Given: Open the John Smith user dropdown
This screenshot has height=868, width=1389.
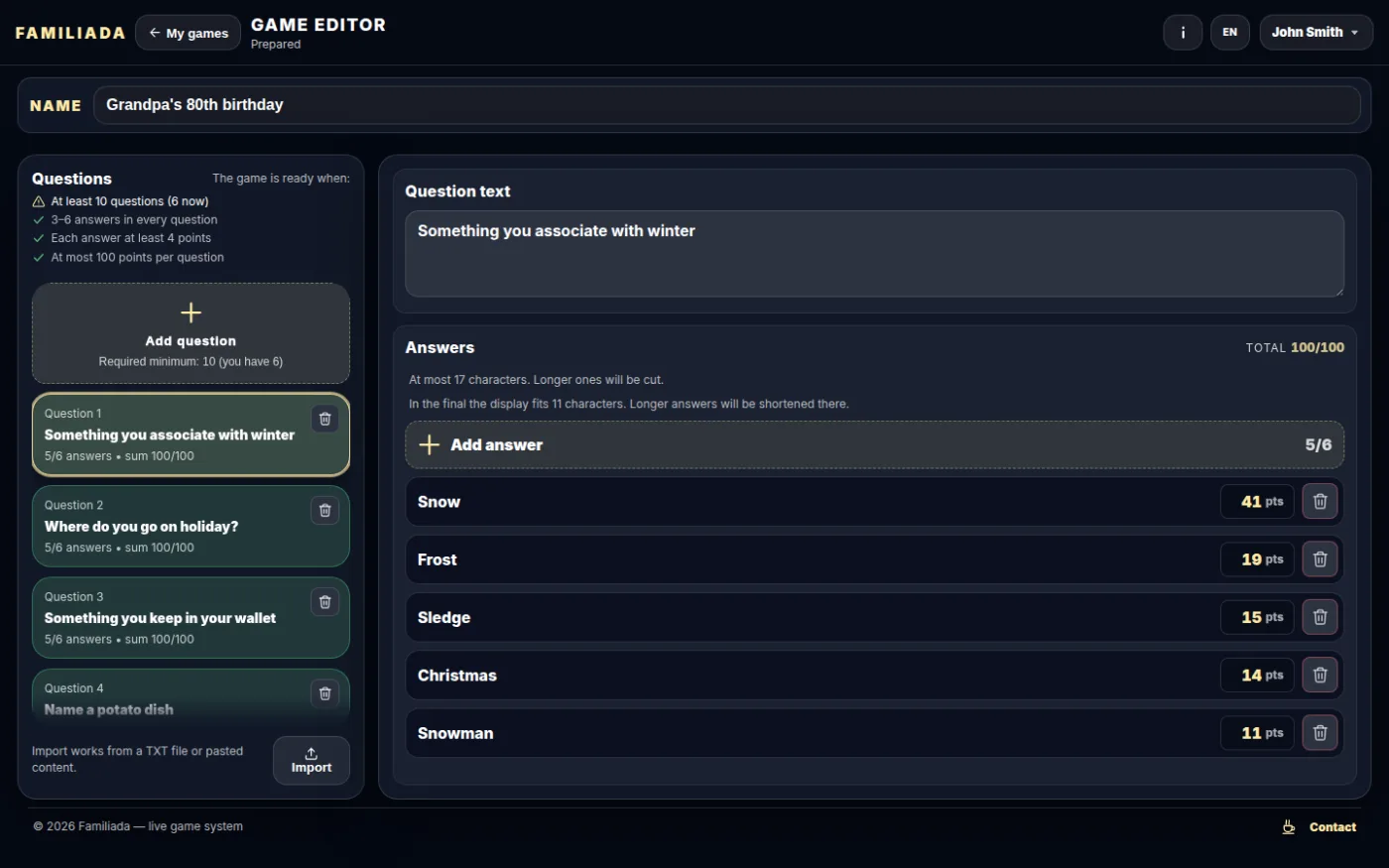Looking at the screenshot, I should pyautogui.click(x=1316, y=33).
